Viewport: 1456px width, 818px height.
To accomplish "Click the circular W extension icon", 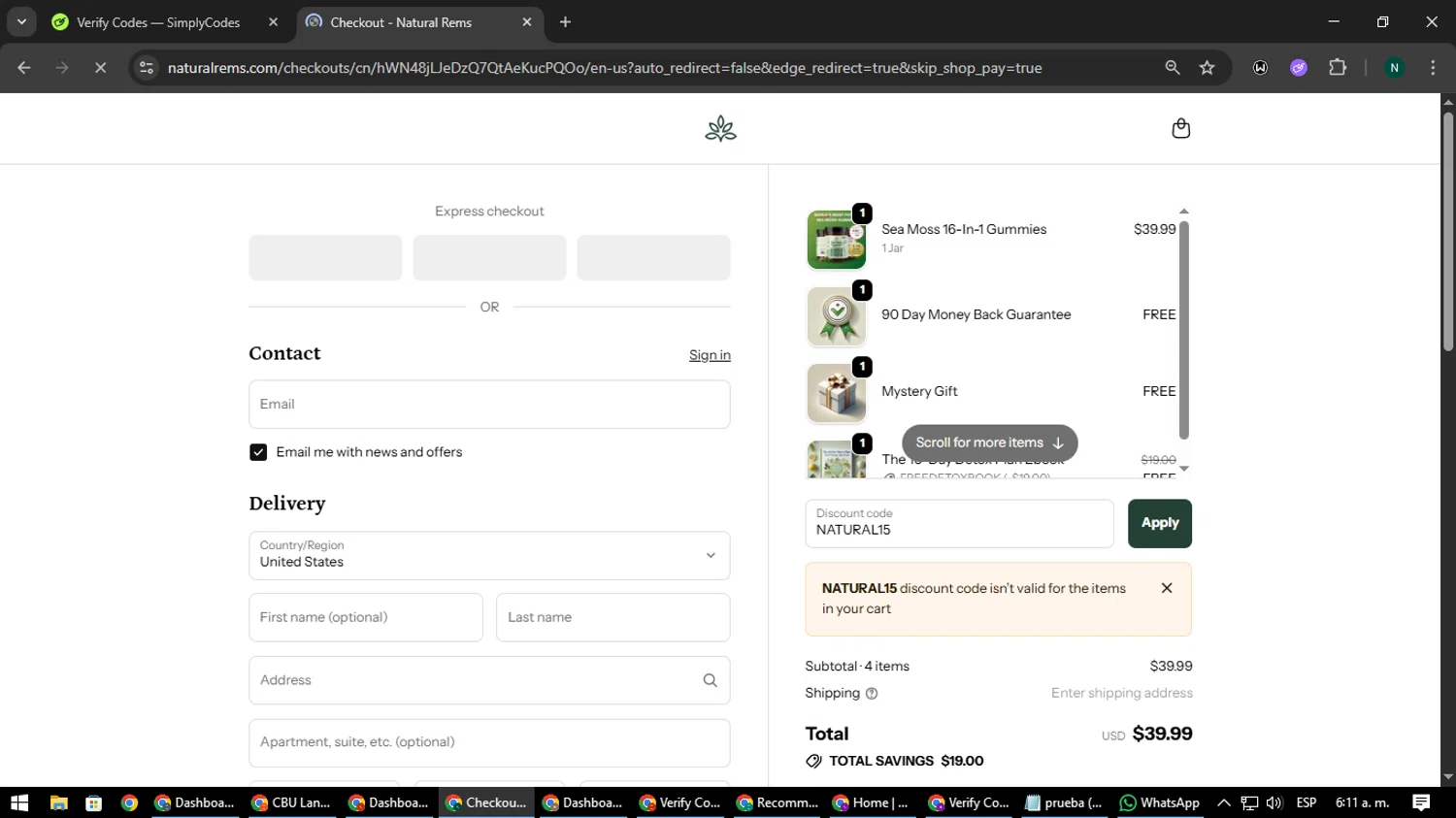I will [x=1260, y=68].
